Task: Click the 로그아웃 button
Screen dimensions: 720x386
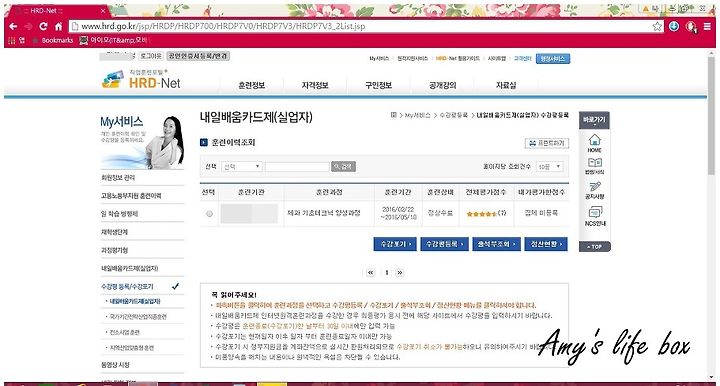Action: tap(151, 56)
